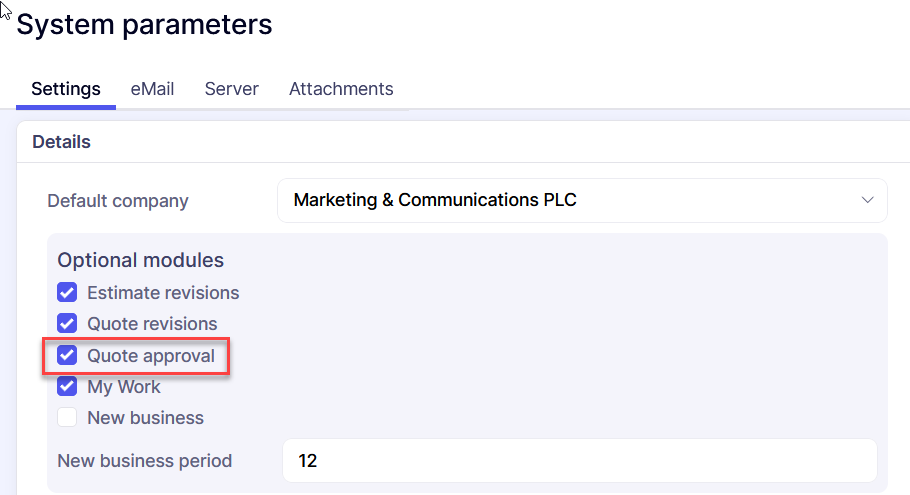Image resolution: width=910 pixels, height=495 pixels.
Task: Click the System parameters page title
Action: (144, 25)
